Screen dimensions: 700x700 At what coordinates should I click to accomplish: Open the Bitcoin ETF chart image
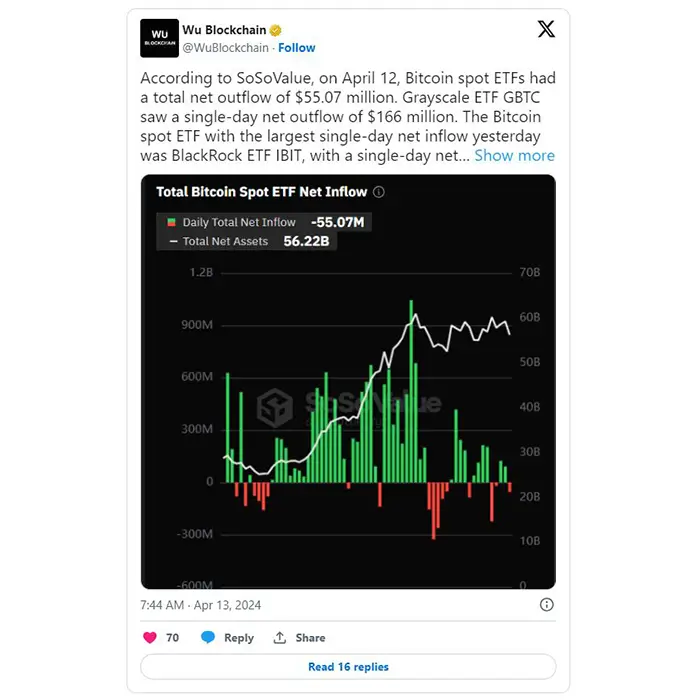click(348, 382)
